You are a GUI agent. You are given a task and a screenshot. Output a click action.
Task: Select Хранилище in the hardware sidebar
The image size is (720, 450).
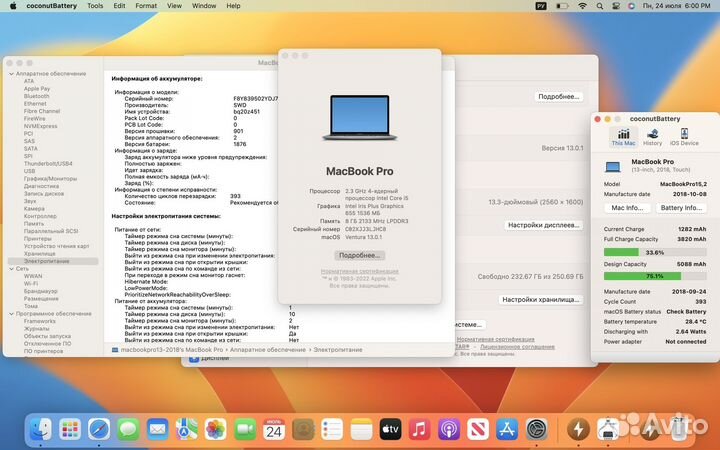(39, 253)
